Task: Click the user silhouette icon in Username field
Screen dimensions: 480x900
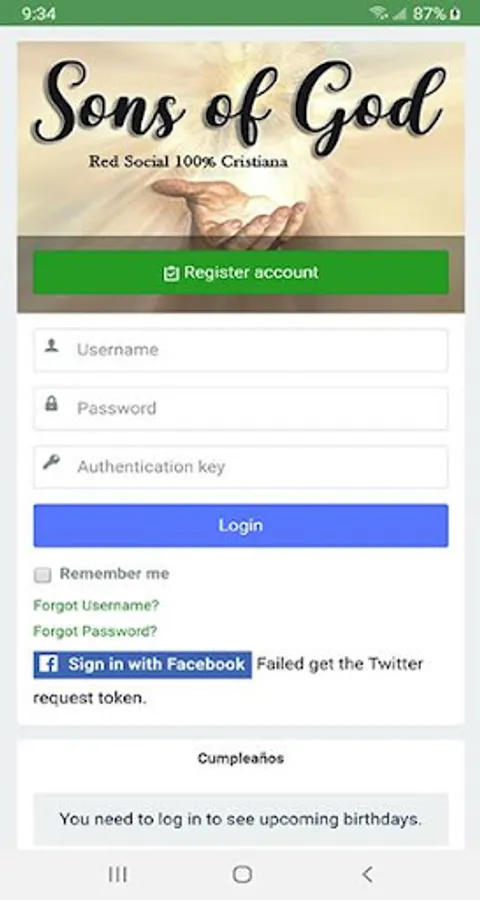Action: [x=52, y=346]
